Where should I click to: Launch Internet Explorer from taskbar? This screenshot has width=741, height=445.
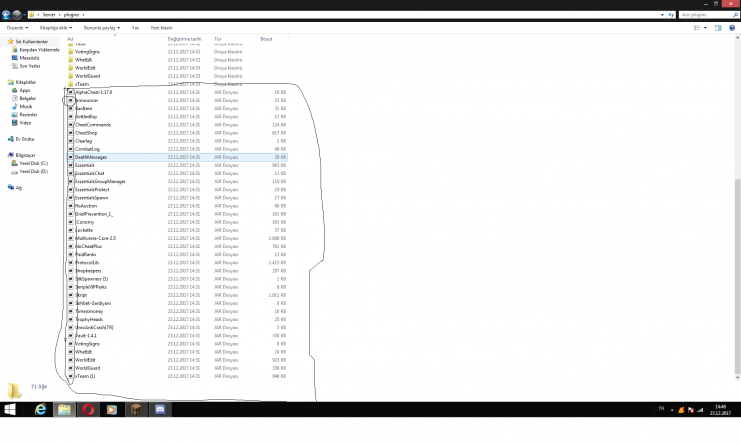[41, 410]
